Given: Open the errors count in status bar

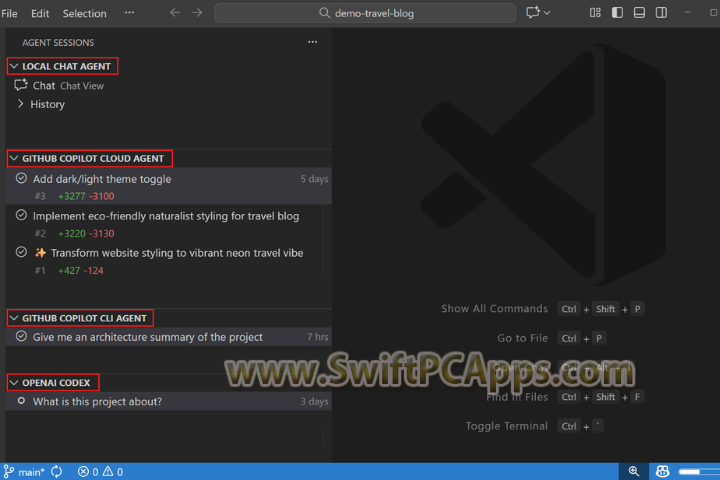Looking at the screenshot, I should pos(88,472).
